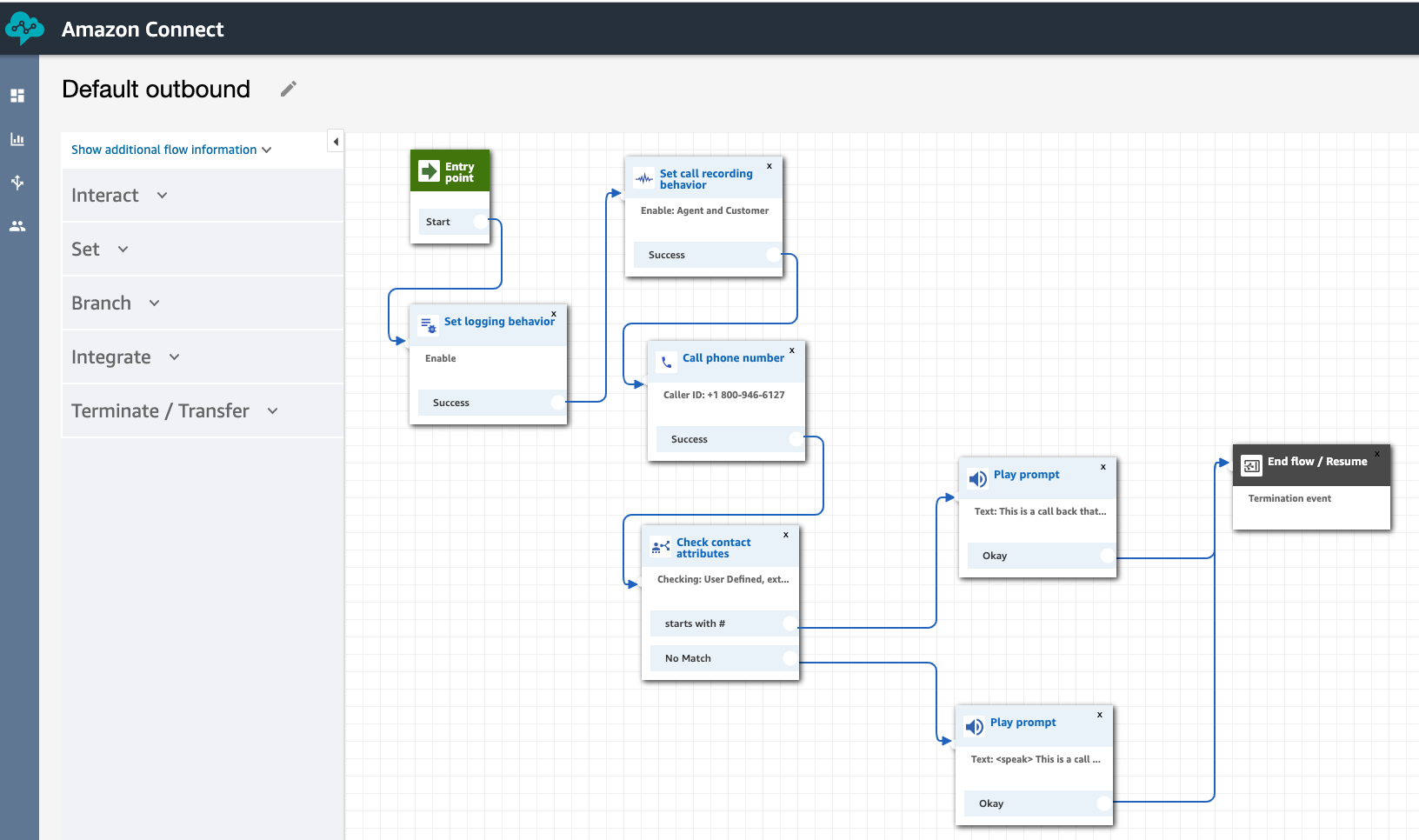Remove the Set call recording behavior block
The width and height of the screenshot is (1419, 840).
coord(769,165)
